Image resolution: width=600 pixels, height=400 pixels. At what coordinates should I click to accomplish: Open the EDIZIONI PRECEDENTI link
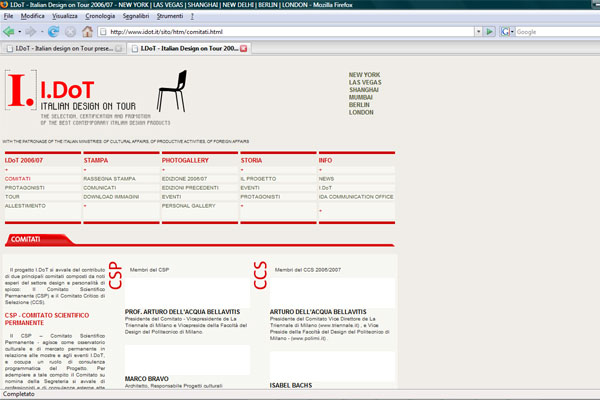point(190,188)
